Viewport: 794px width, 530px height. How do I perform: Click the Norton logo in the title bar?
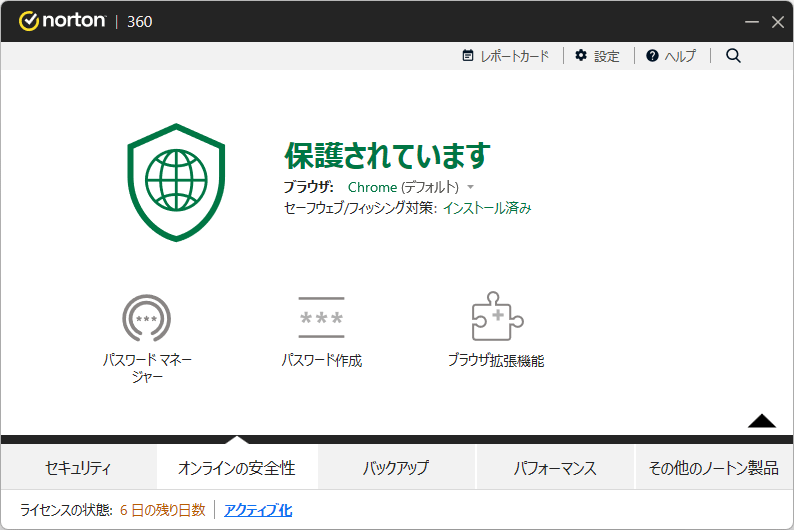62,21
